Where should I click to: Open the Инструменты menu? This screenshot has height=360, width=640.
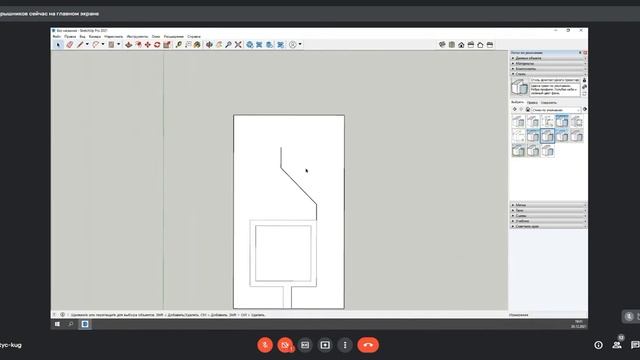pos(137,36)
